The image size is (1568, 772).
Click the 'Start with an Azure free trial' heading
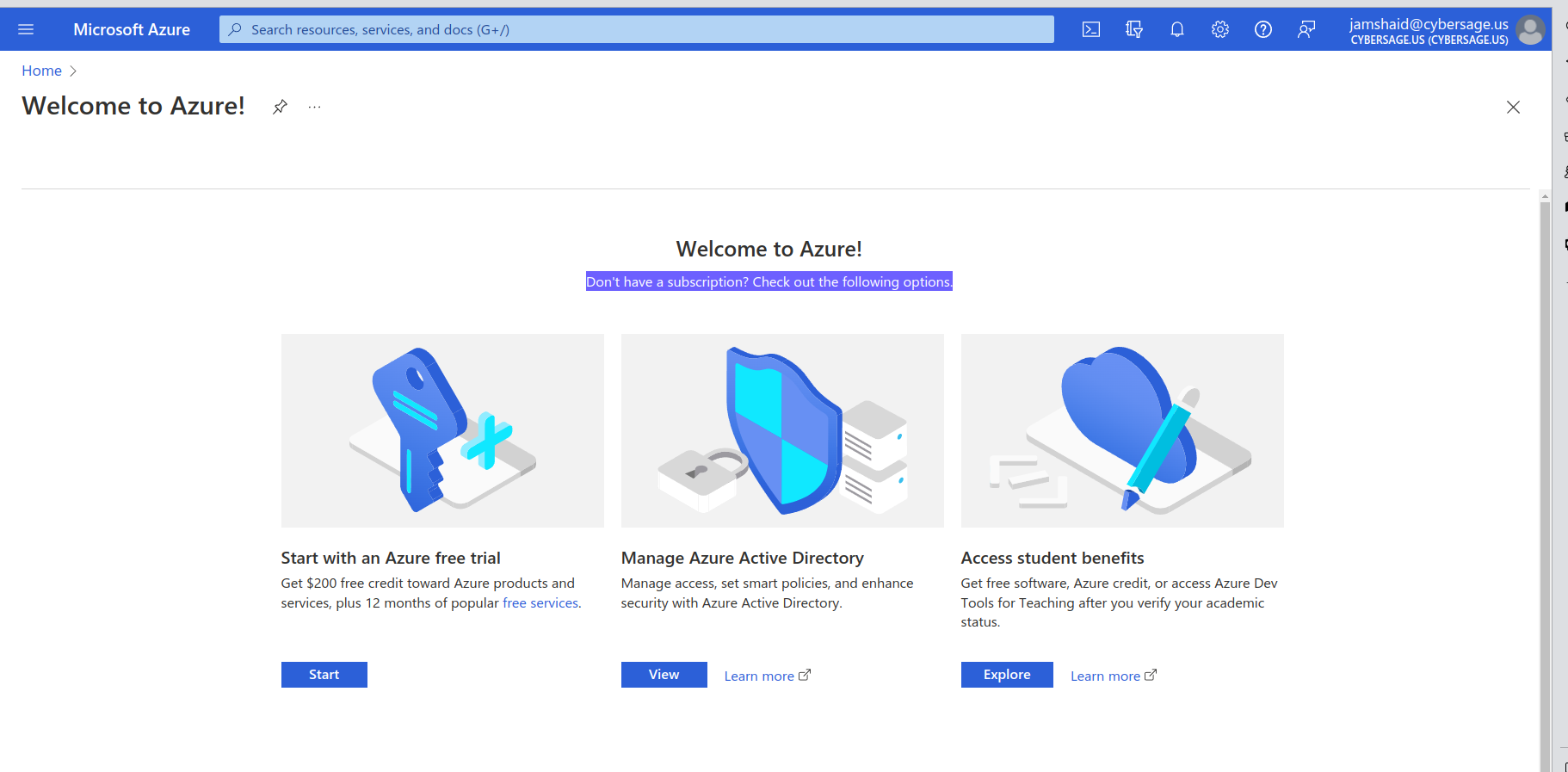tap(391, 558)
